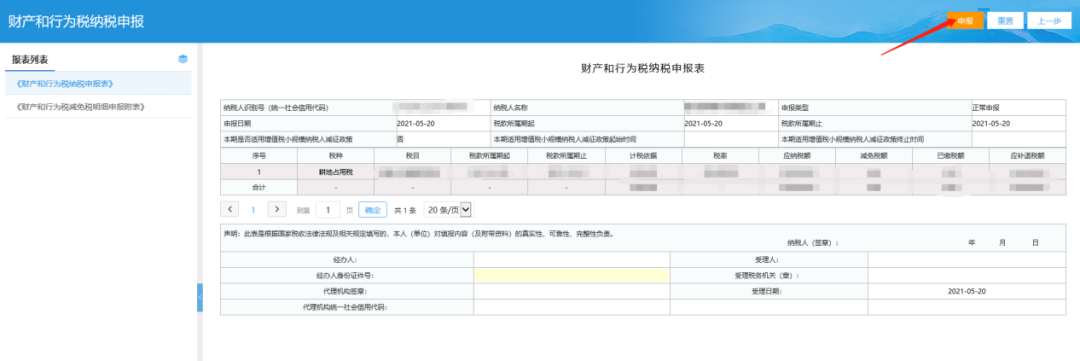Click the 税率 column header
The image size is (1080, 361).
click(720, 156)
